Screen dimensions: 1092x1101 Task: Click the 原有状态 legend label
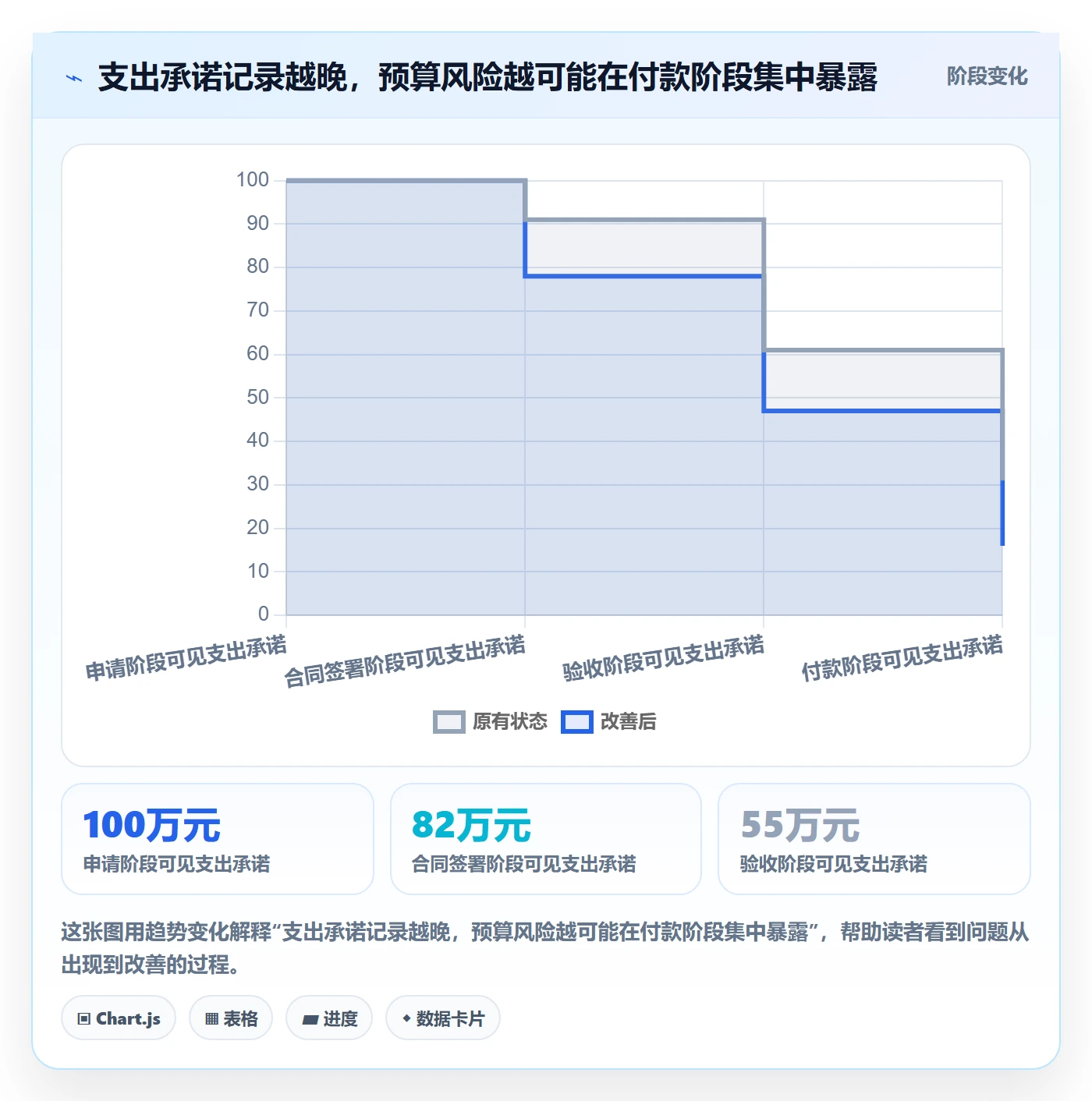pyautogui.click(x=510, y=722)
